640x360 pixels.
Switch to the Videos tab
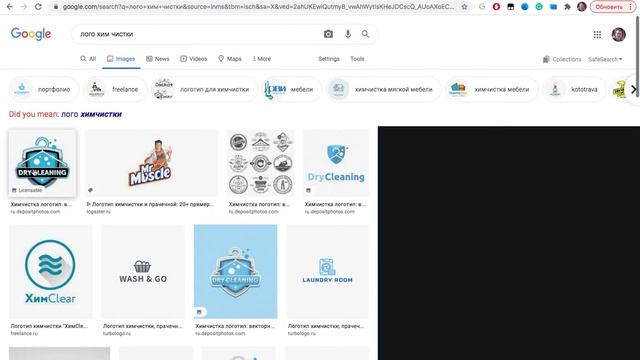(x=194, y=59)
